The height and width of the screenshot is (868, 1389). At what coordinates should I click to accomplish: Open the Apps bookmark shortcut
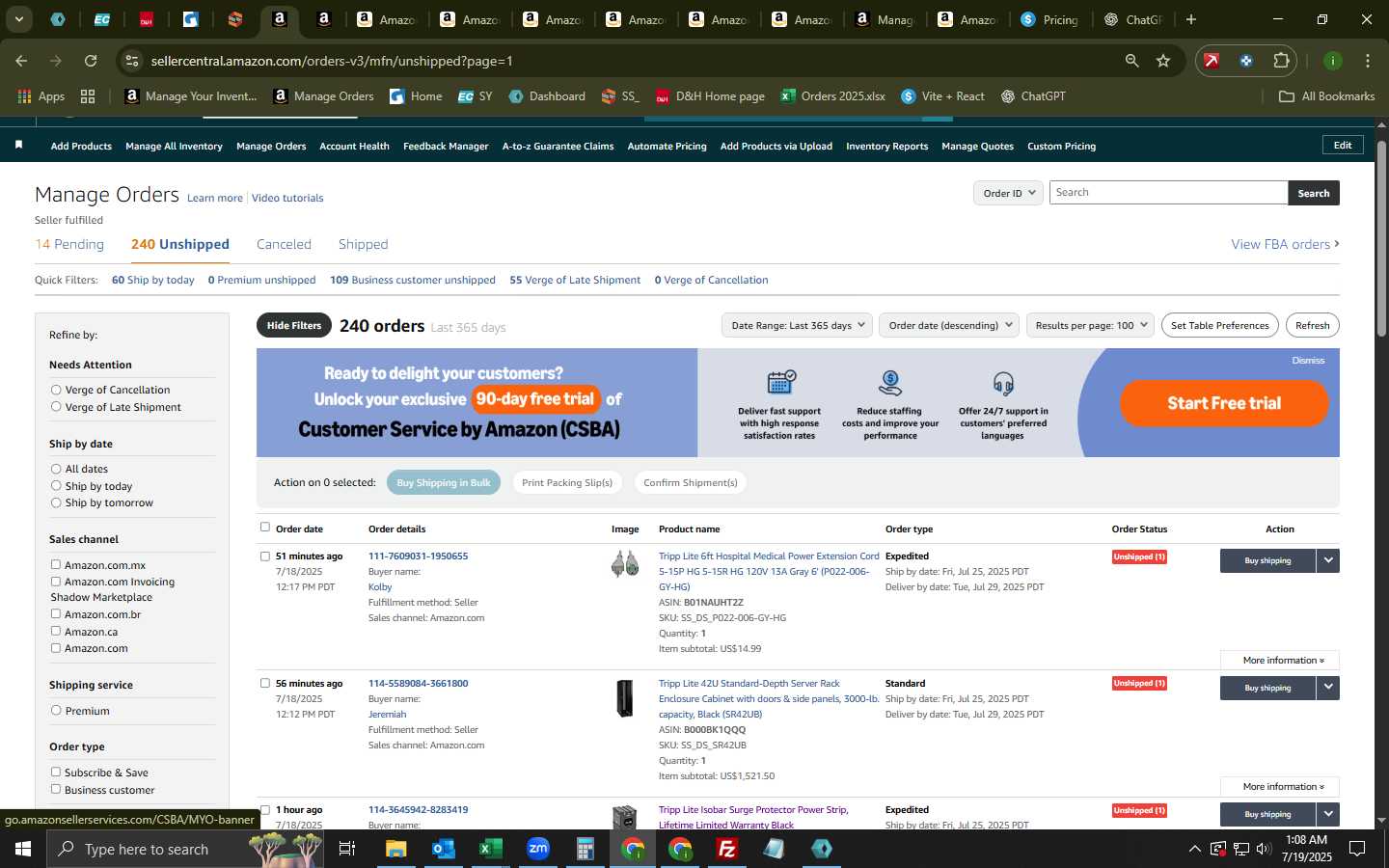click(41, 96)
